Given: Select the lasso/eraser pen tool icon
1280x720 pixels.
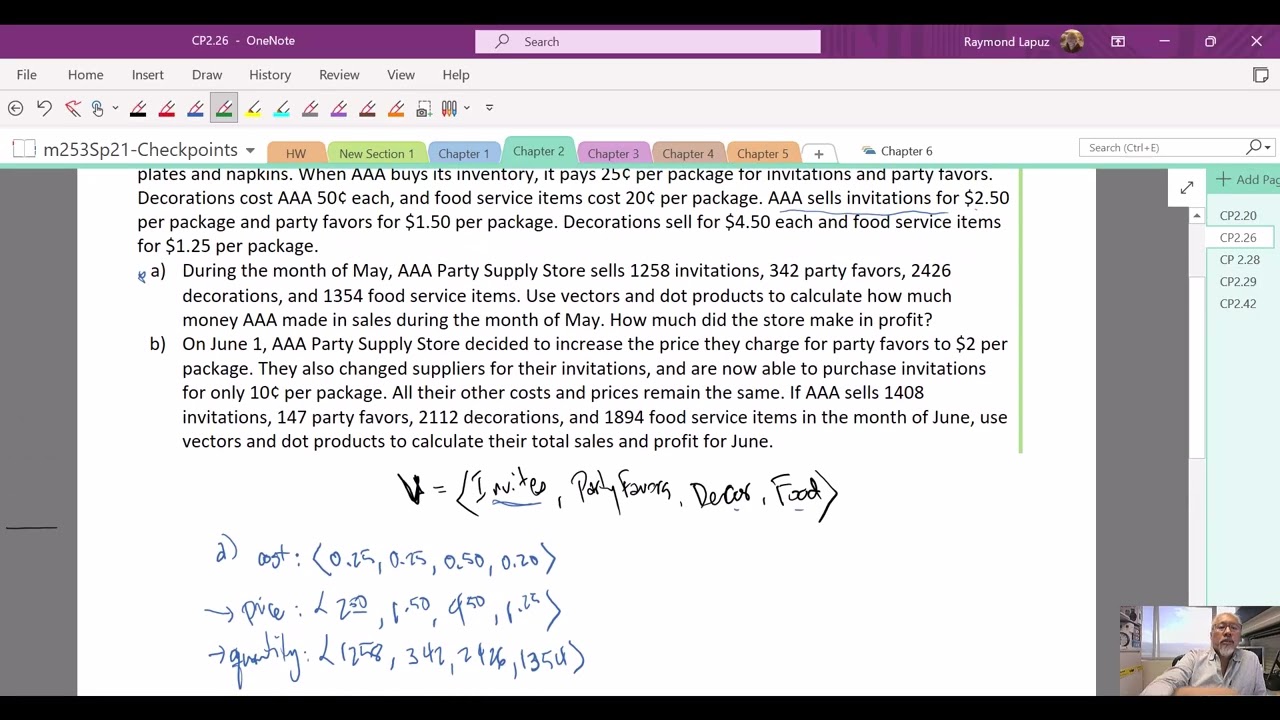Looking at the screenshot, I should [x=72, y=108].
